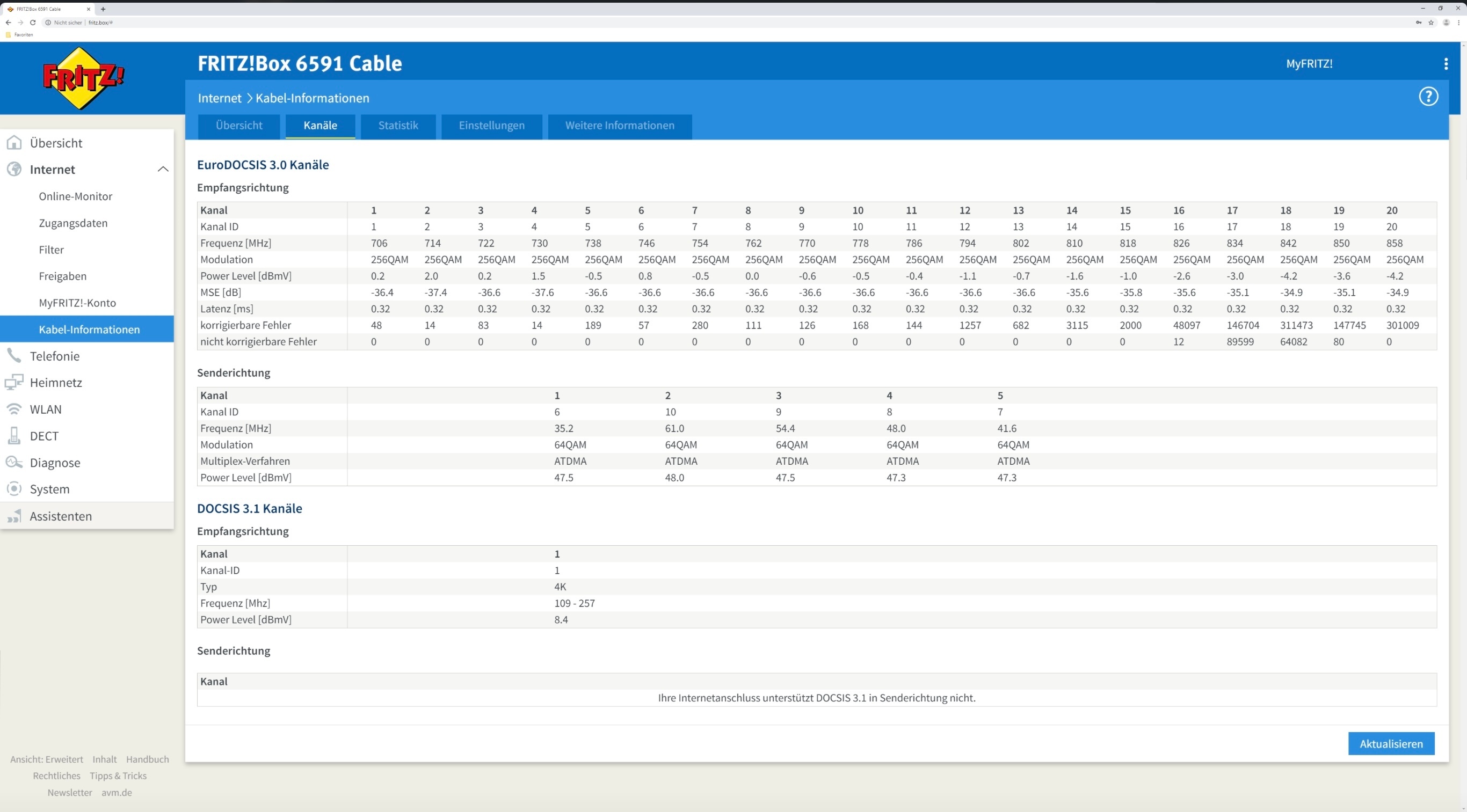Screen dimensions: 1467x812
Task: Open the help question mark icon
Action: point(1428,97)
